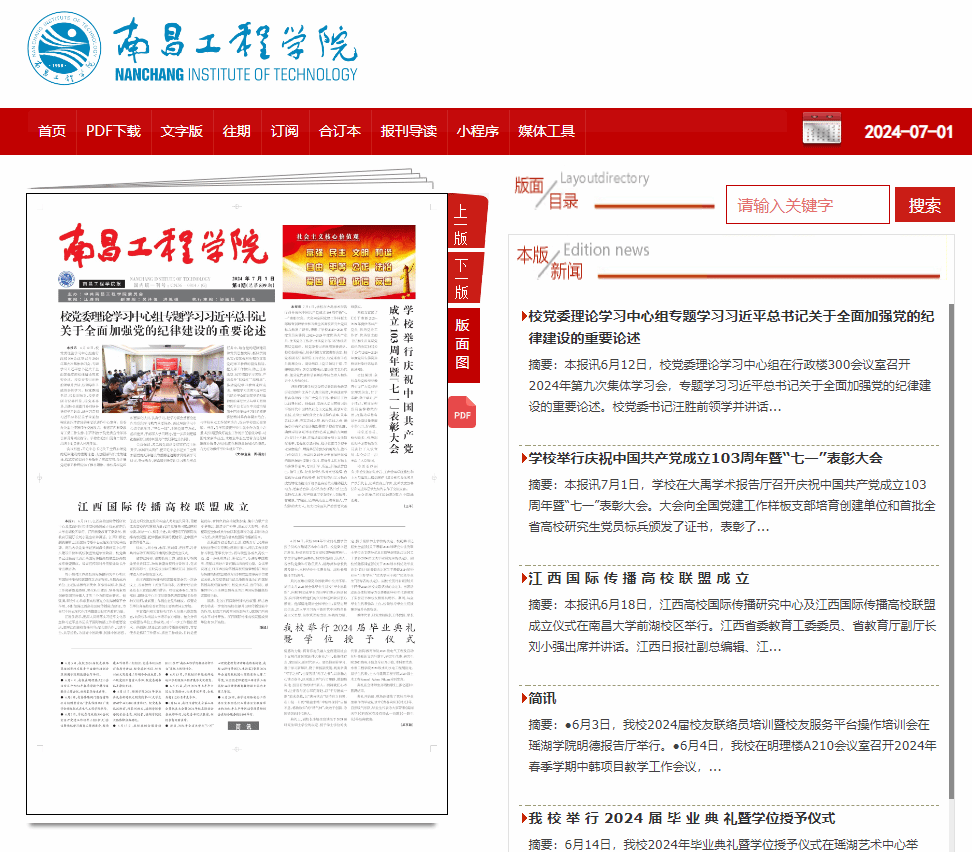Click the meeting photo on newspaper page
The image size is (972, 852).
[163, 378]
